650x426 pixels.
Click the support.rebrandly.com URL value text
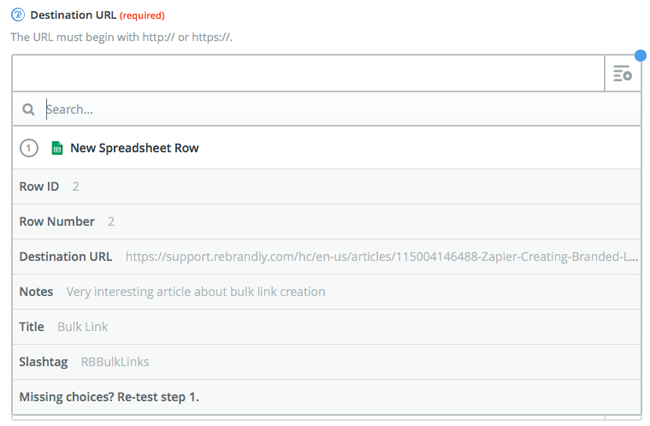pos(382,257)
